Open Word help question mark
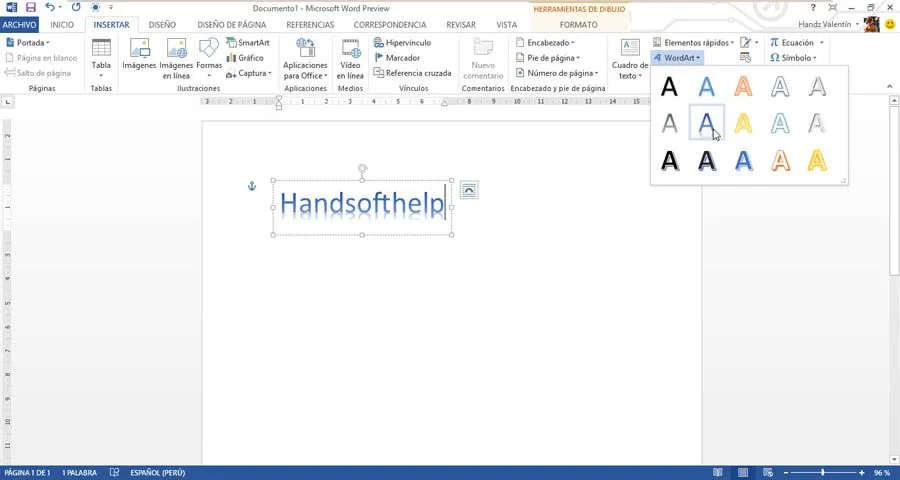This screenshot has width=900, height=480. tap(813, 7)
